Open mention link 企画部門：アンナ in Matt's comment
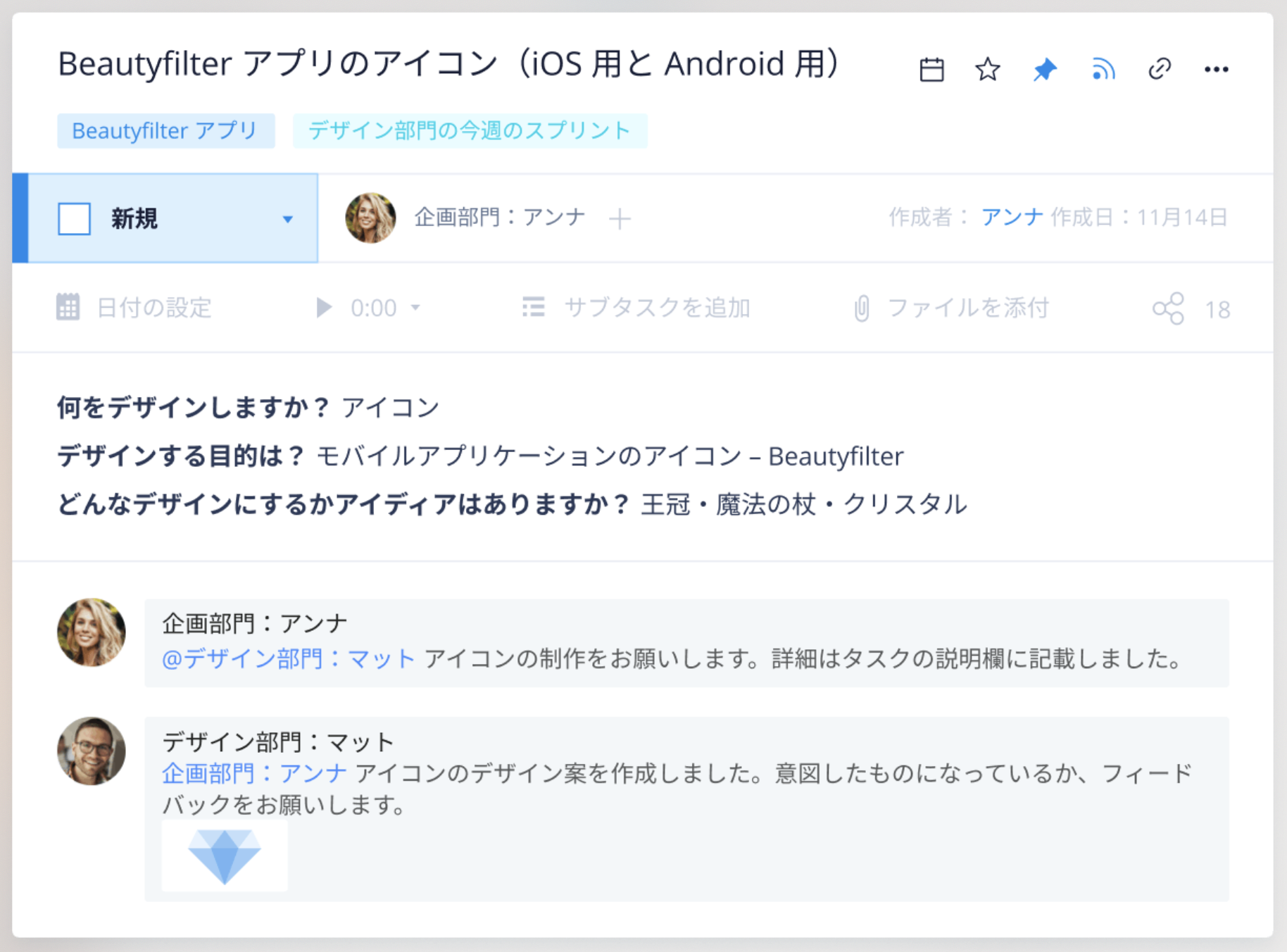The height and width of the screenshot is (952, 1287). click(x=254, y=773)
